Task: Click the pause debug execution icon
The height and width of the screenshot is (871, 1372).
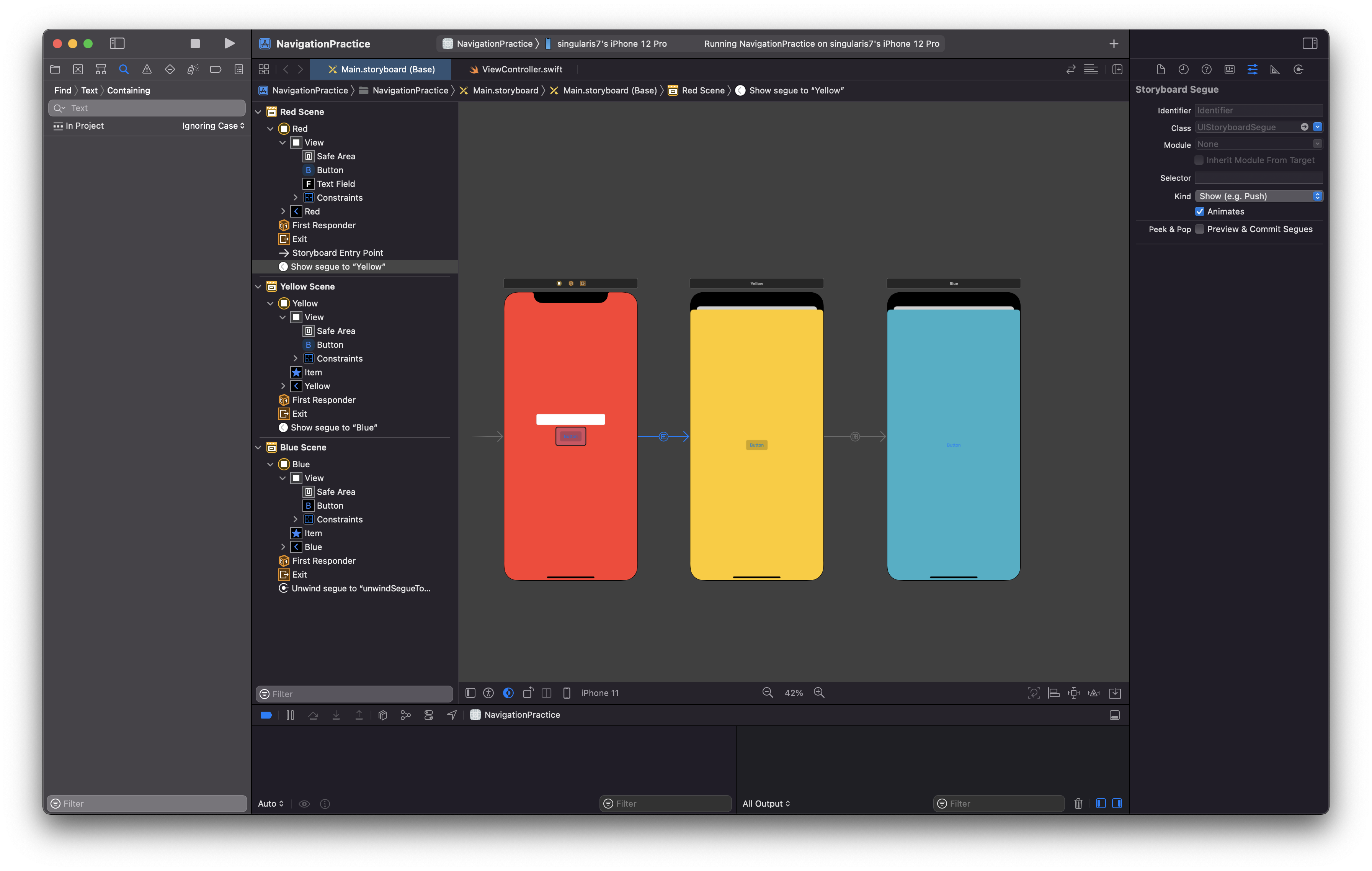Action: click(x=290, y=715)
